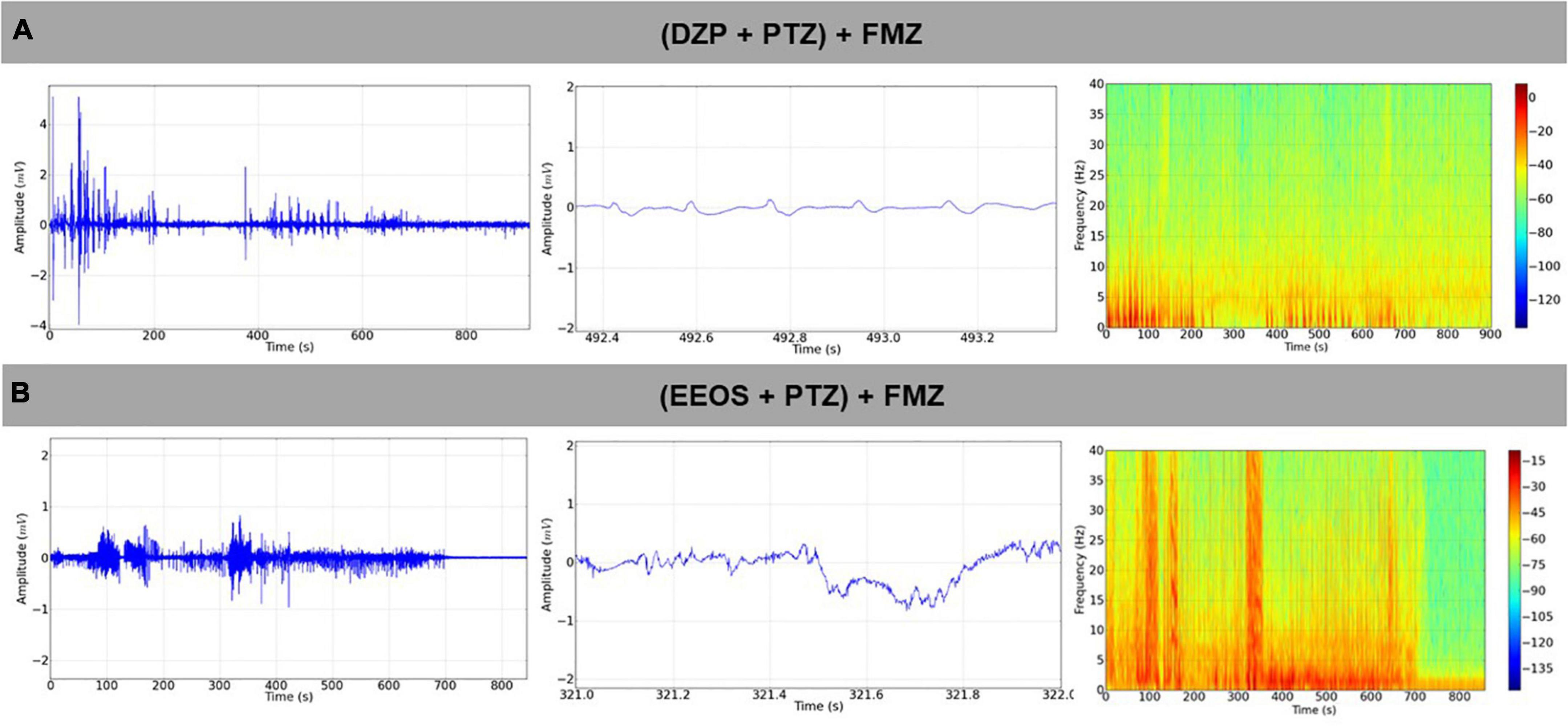
Task: Click the "321.8" time tick label
Action: pyautogui.click(x=963, y=694)
